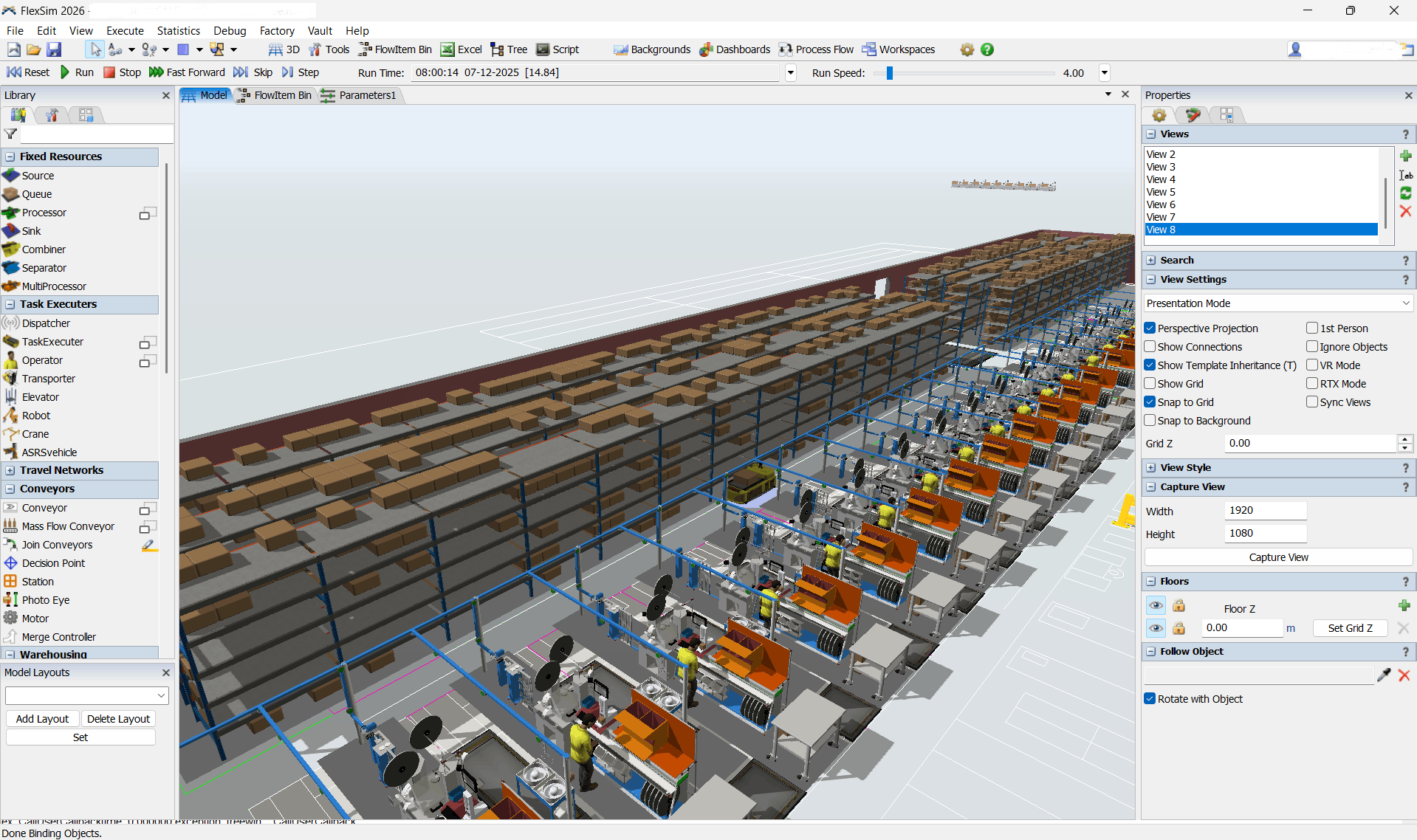Expand the View Style section
The image size is (1417, 840).
point(1151,468)
